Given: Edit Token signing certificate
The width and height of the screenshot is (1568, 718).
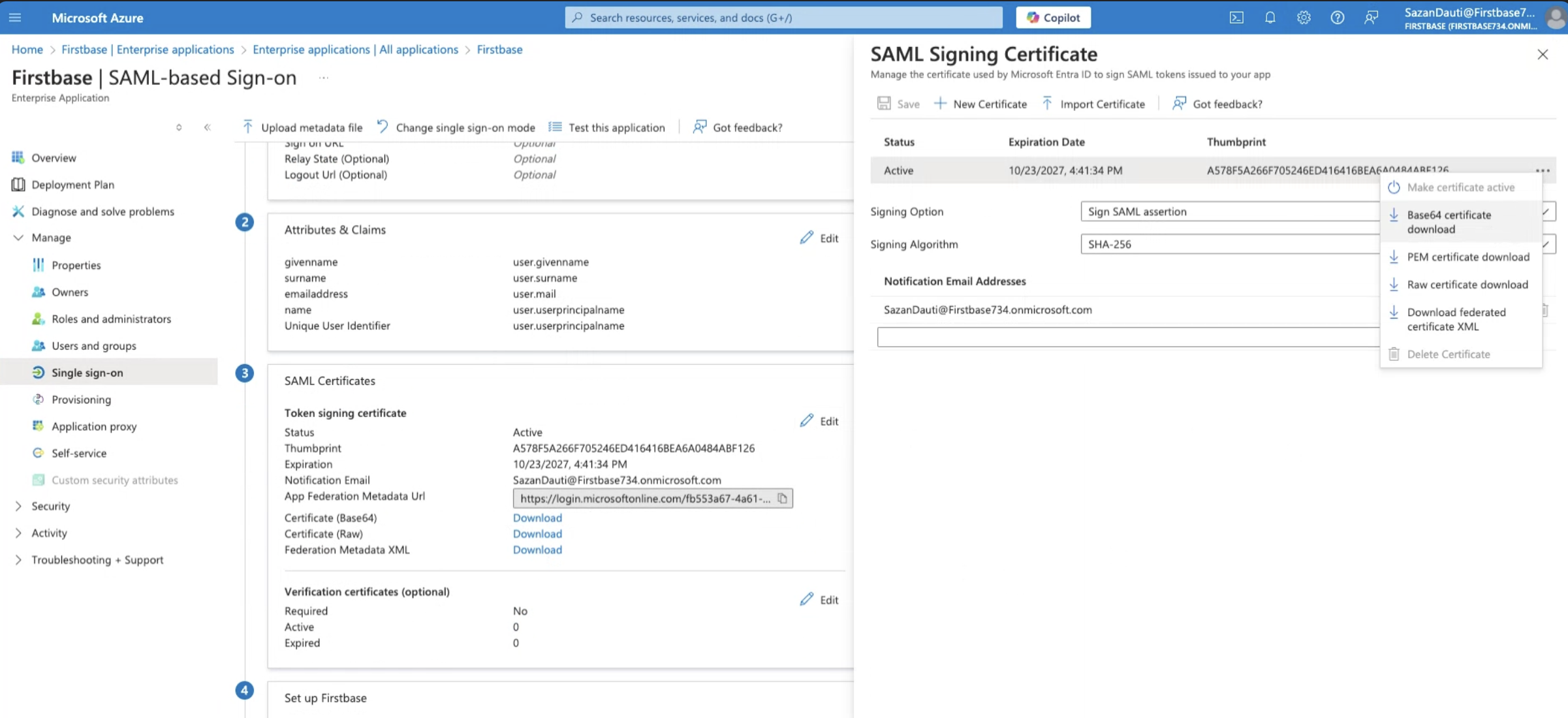Looking at the screenshot, I should coord(819,421).
